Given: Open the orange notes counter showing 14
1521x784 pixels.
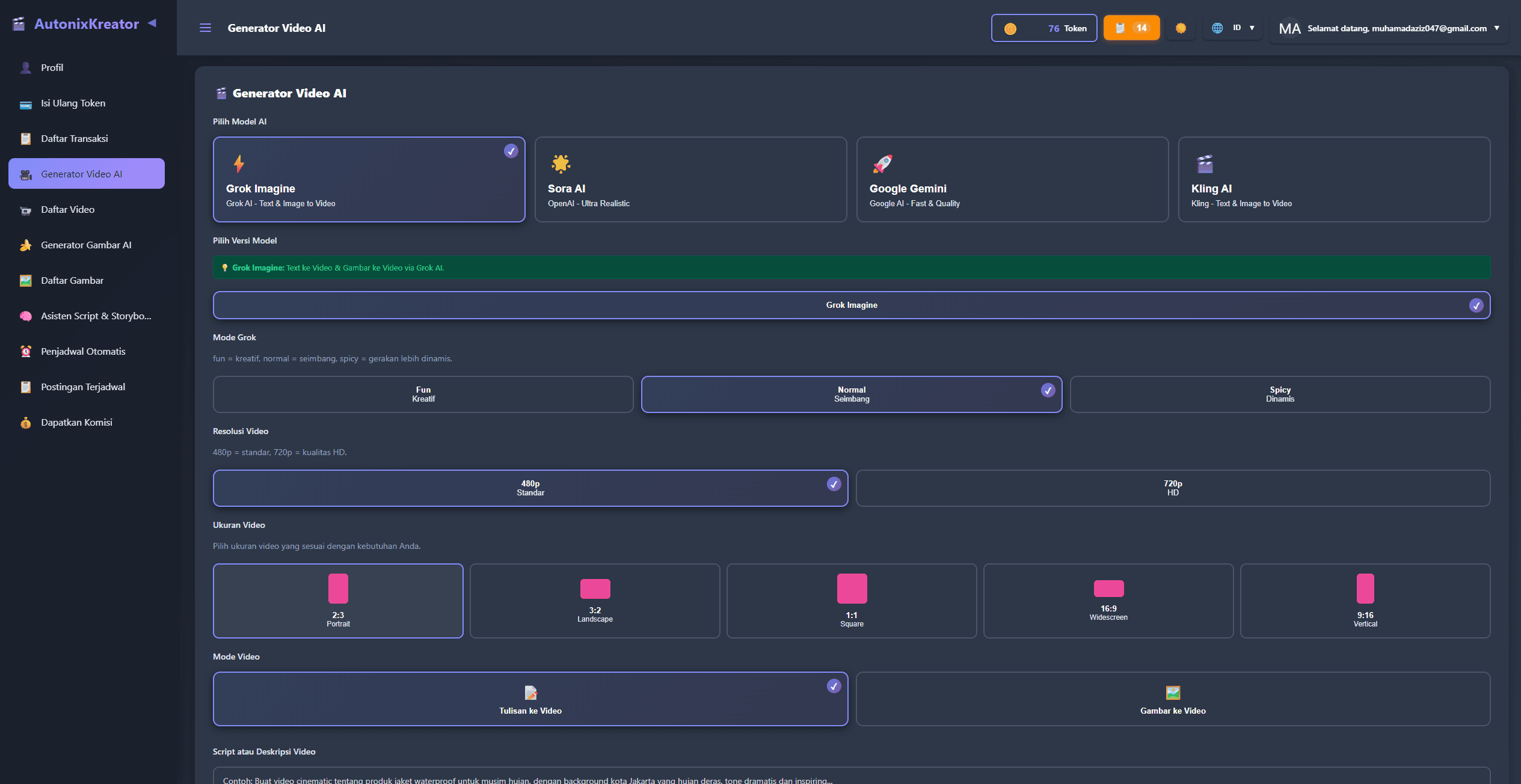Looking at the screenshot, I should click(1131, 28).
